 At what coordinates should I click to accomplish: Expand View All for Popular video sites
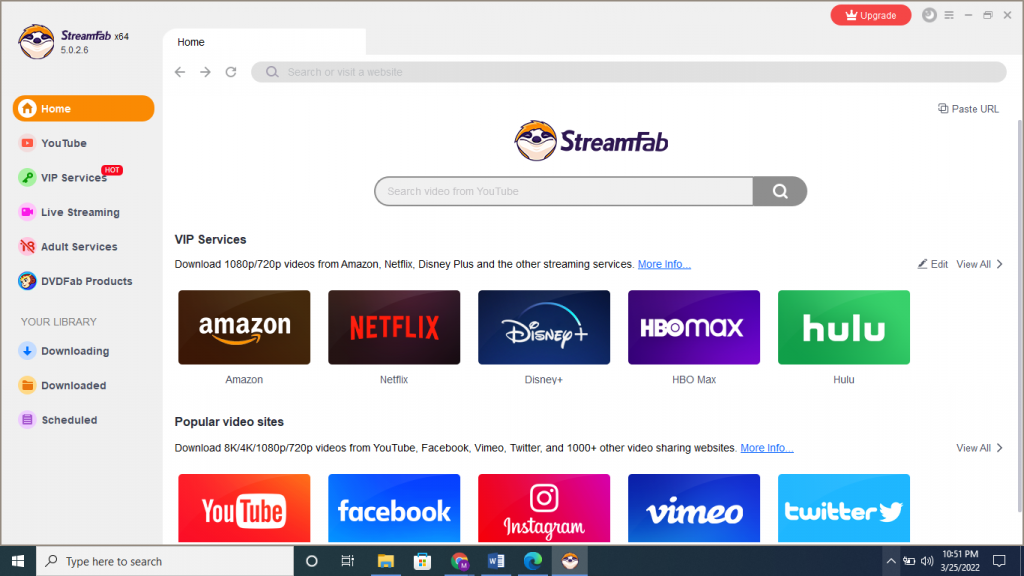[x=979, y=448]
